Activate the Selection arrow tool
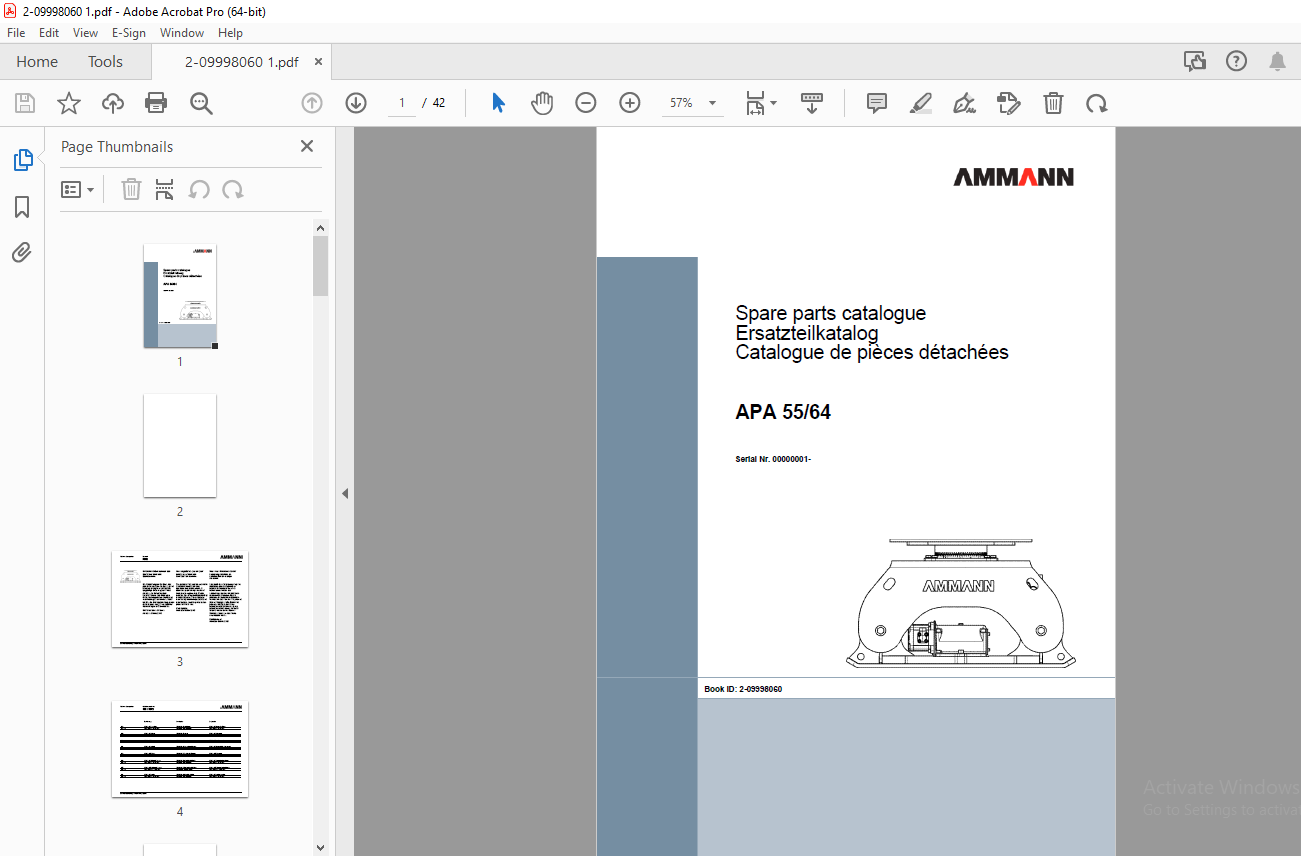 [x=498, y=103]
